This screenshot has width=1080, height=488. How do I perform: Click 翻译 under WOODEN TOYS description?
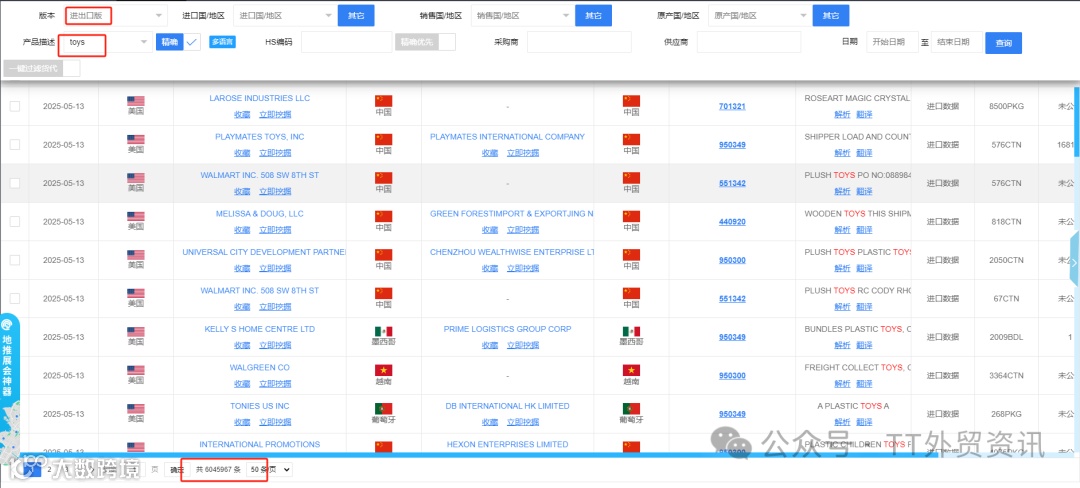[864, 230]
